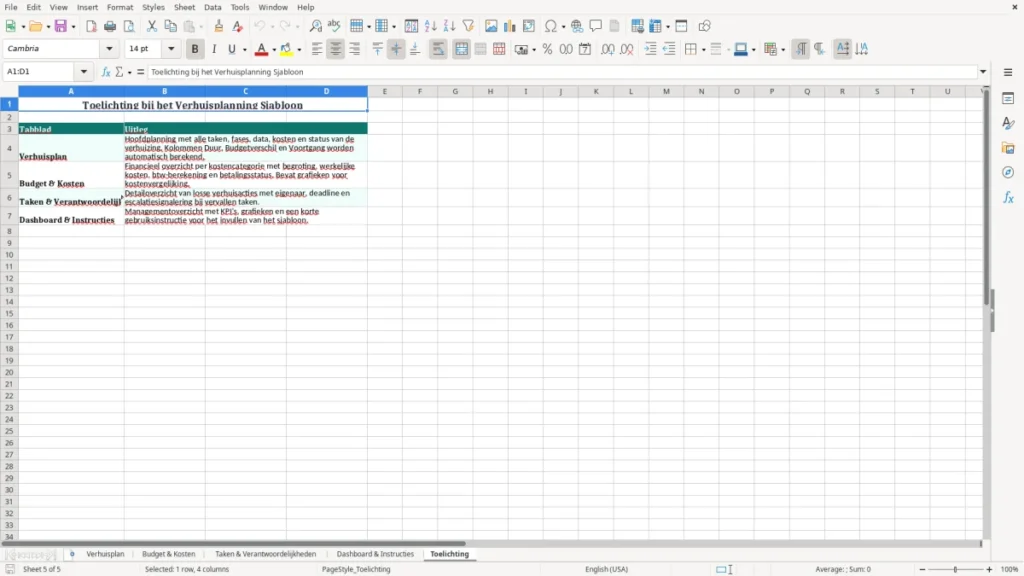The width and height of the screenshot is (1024, 576).
Task: Click the Sort Ascending icon
Action: tap(430, 26)
